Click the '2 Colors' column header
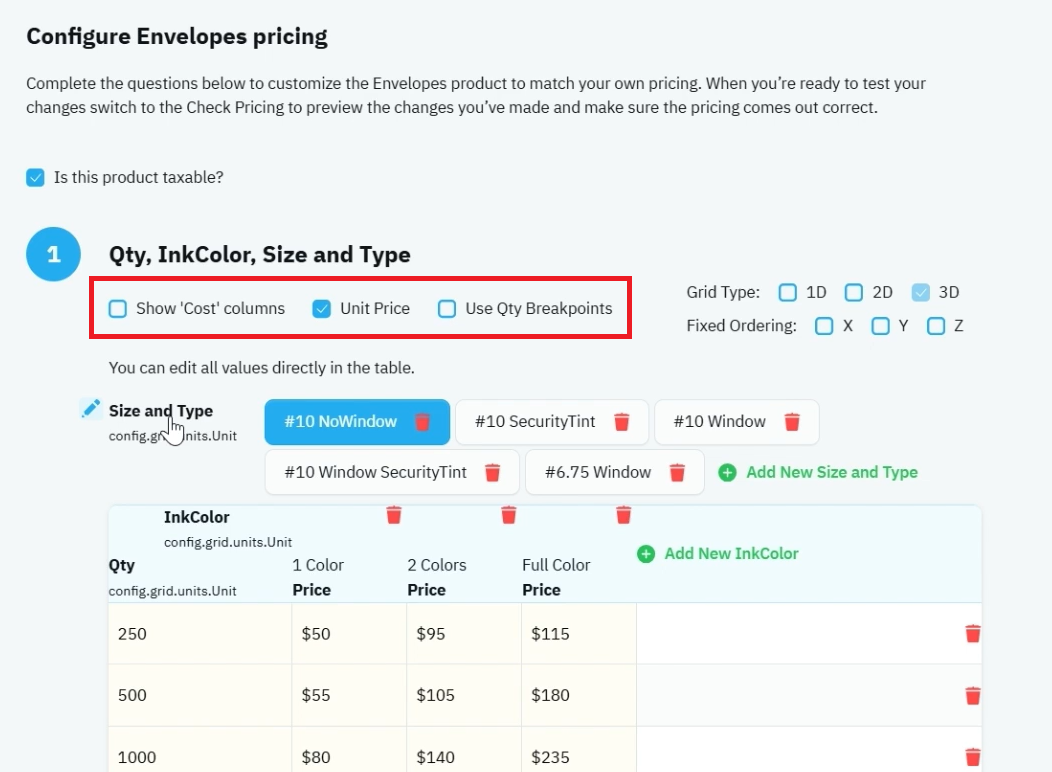Viewport: 1052px width, 772px height. (437, 565)
